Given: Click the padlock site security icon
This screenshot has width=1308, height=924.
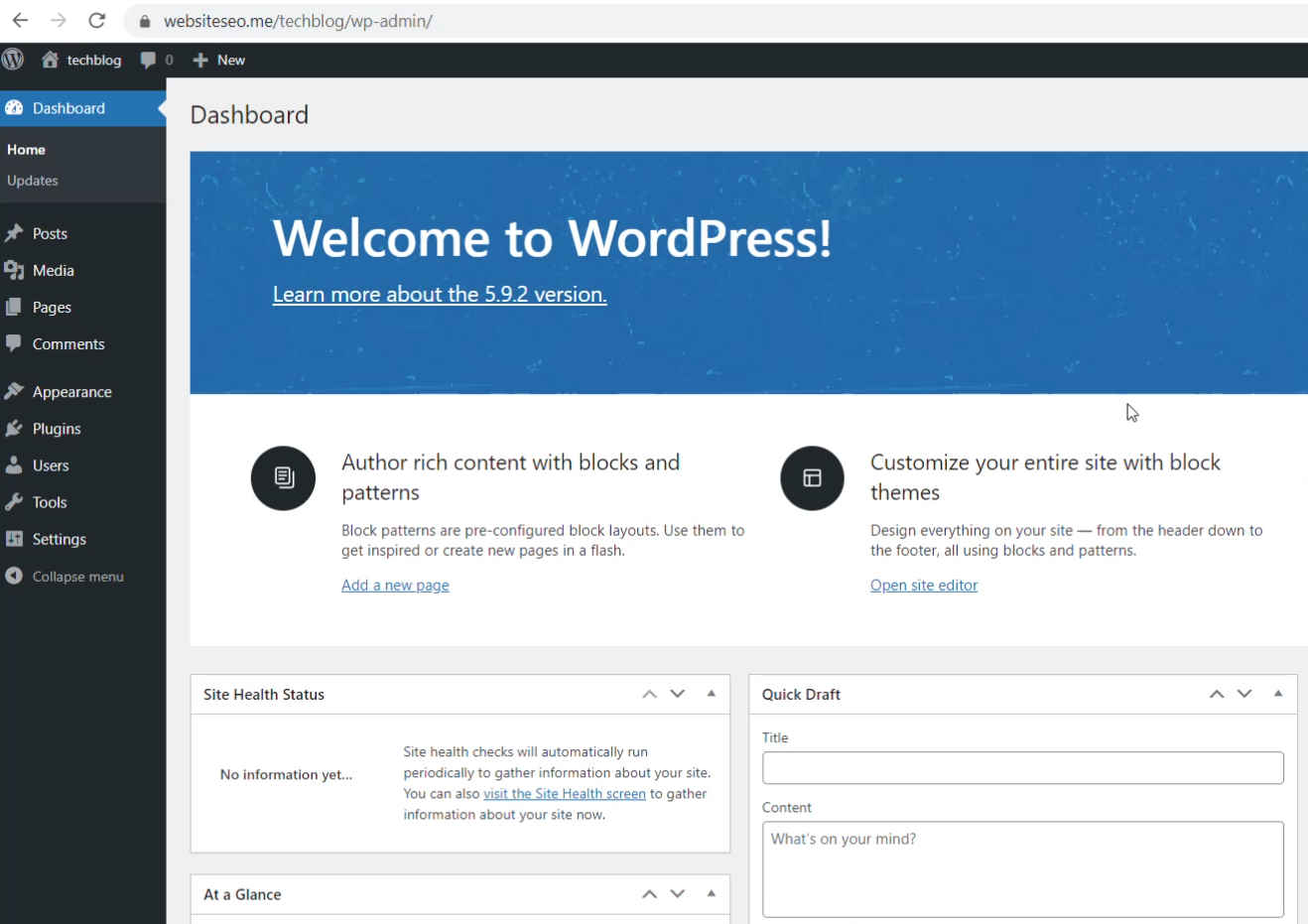Looking at the screenshot, I should (145, 21).
